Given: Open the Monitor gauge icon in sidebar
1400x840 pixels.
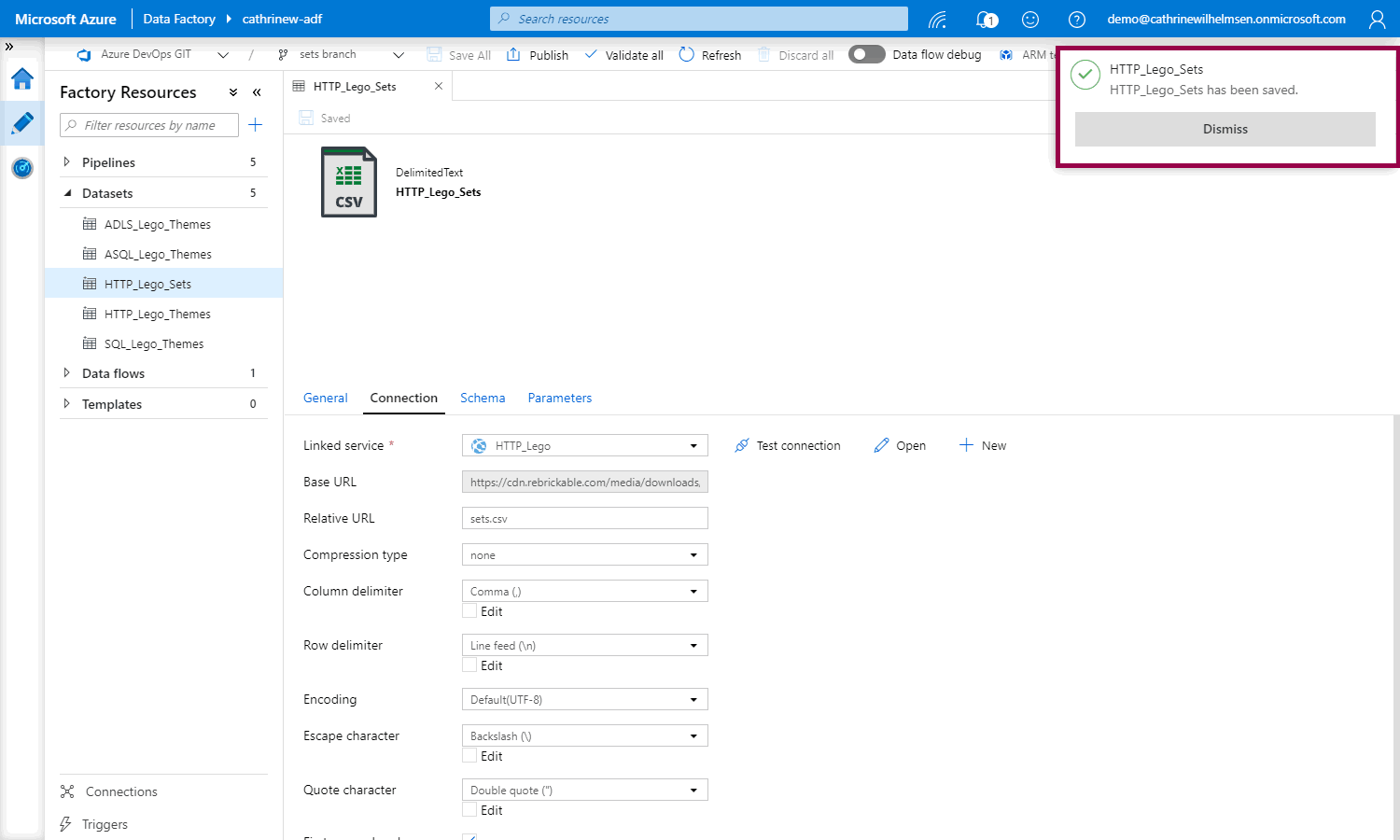Looking at the screenshot, I should pyautogui.click(x=22, y=168).
